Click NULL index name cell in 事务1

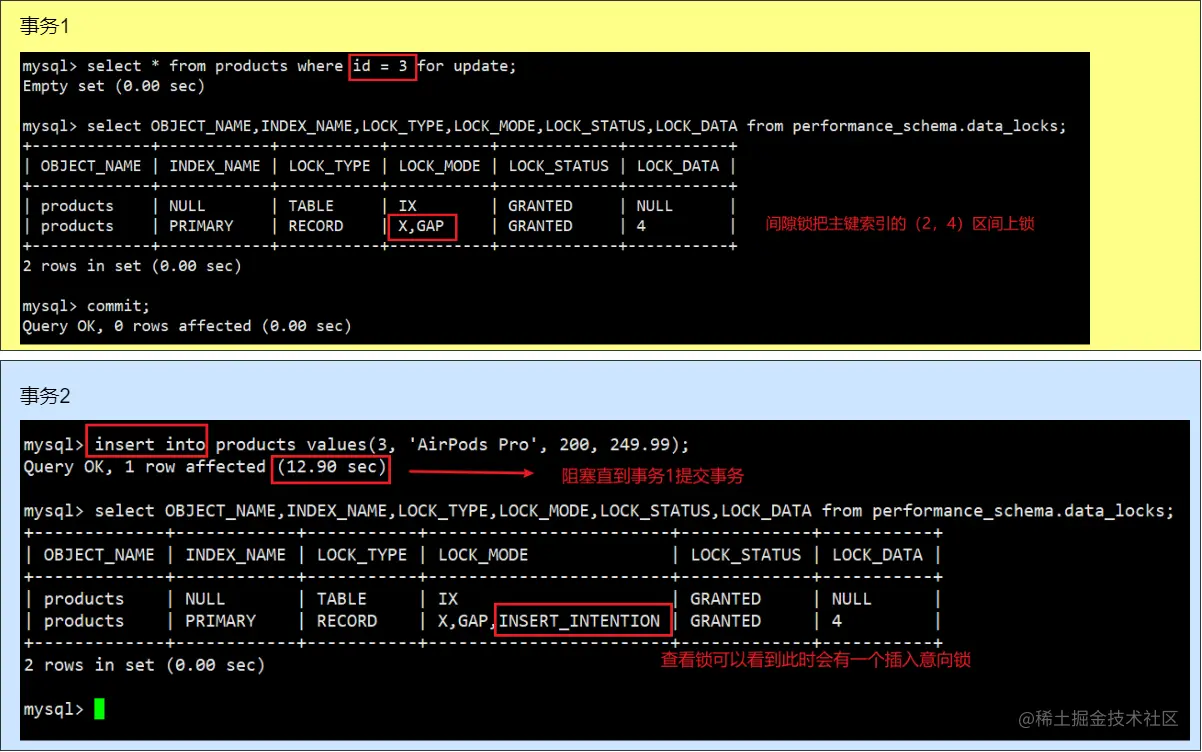point(187,206)
